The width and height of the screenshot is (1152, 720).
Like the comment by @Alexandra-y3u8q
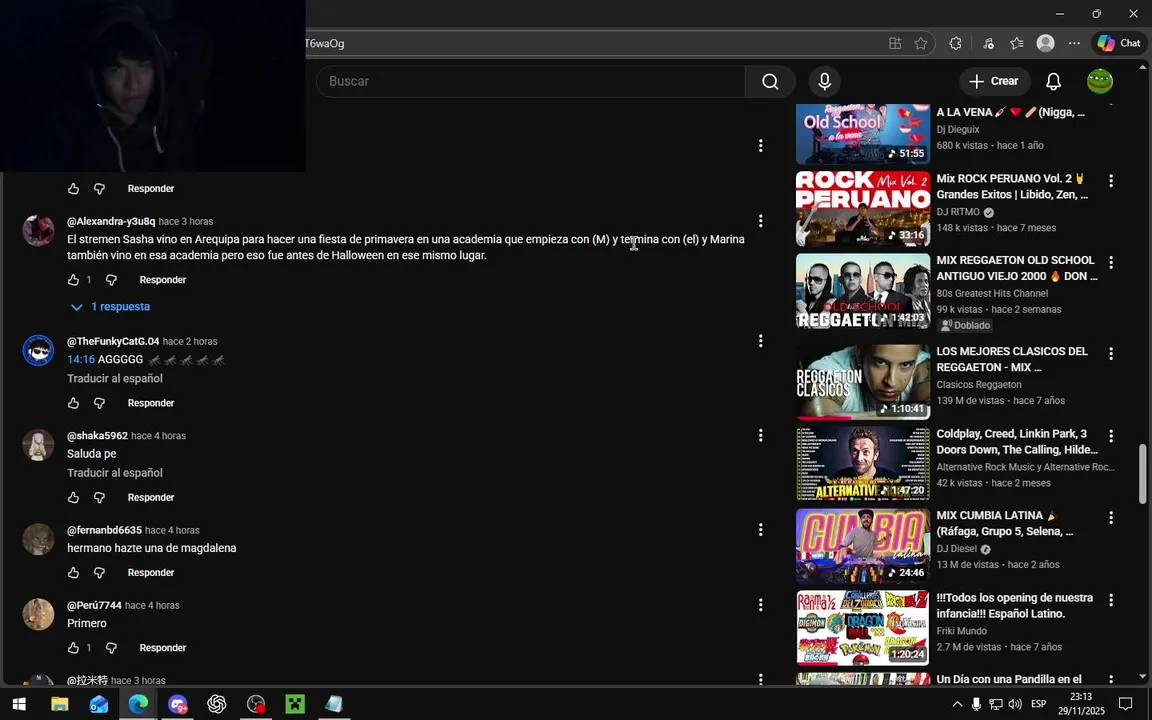[73, 280]
